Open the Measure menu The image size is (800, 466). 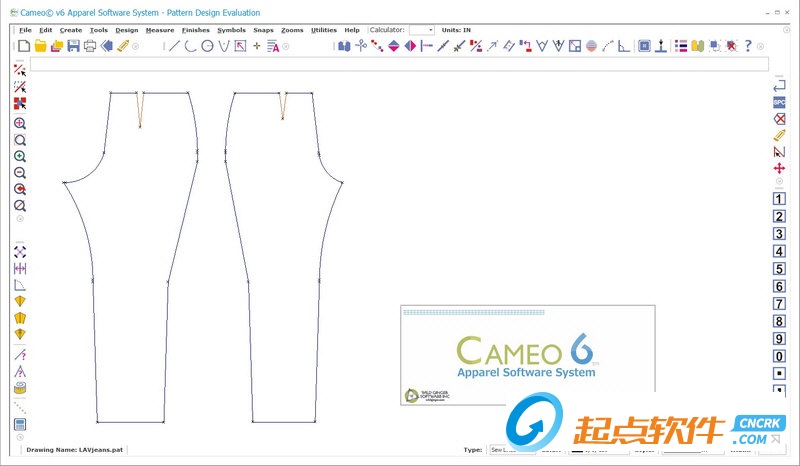pyautogui.click(x=160, y=30)
